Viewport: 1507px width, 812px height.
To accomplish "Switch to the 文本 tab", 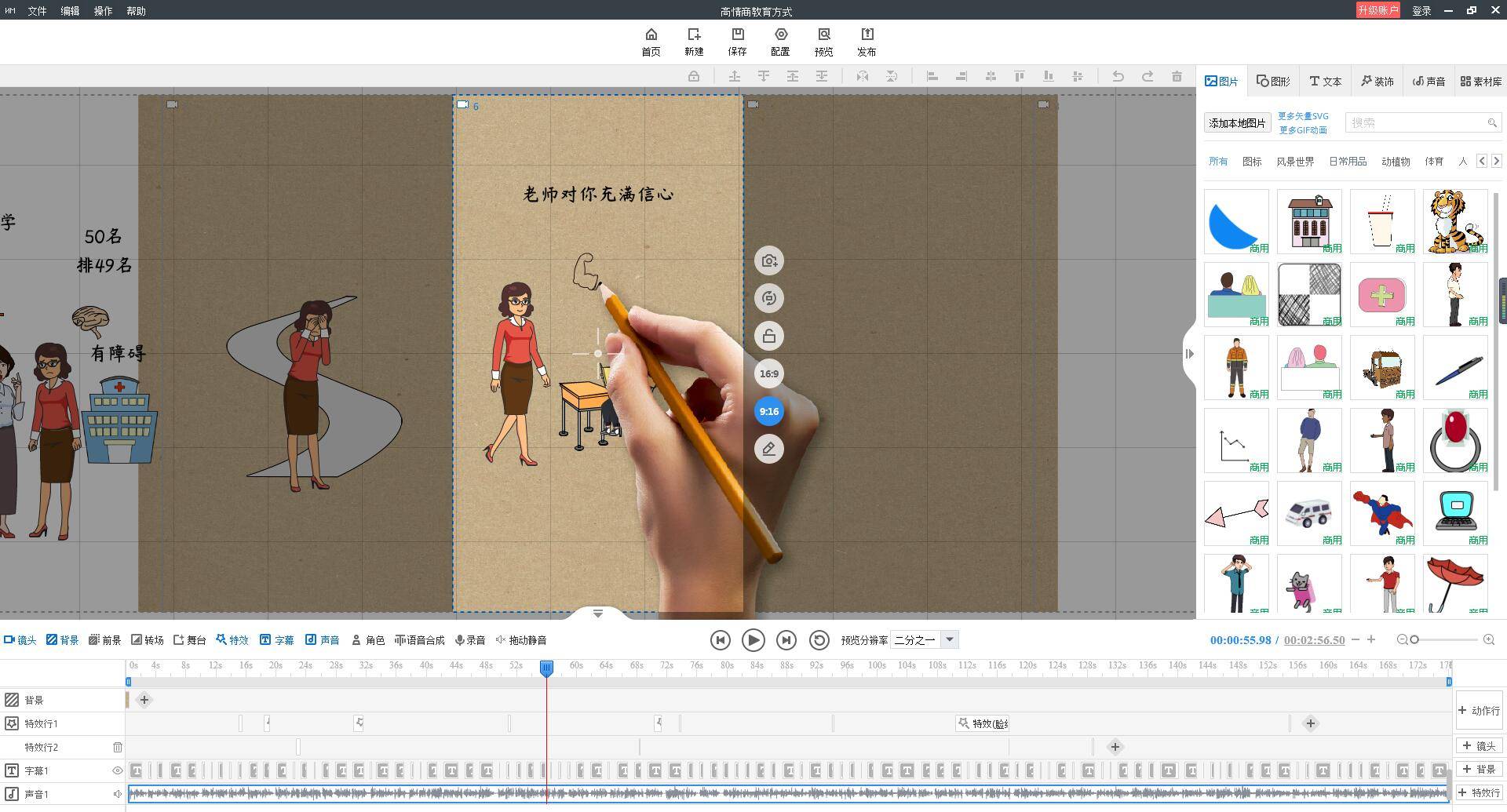I will point(1326,82).
